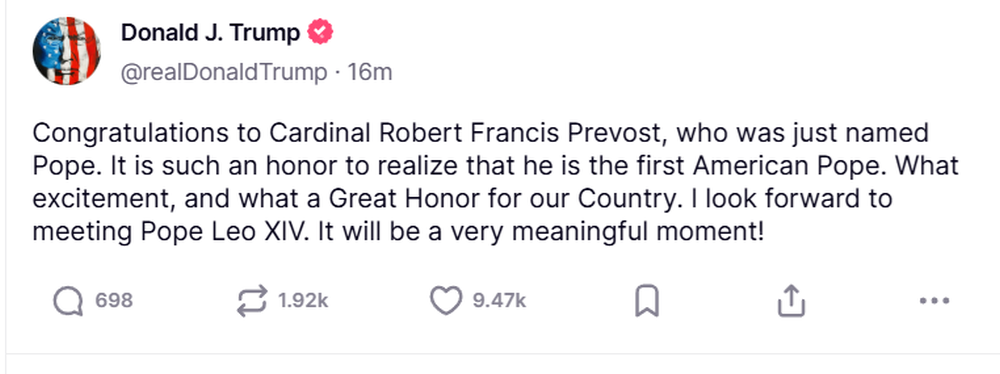This screenshot has height=374, width=1000.
Task: View the 698 replies count
Action: (114, 301)
